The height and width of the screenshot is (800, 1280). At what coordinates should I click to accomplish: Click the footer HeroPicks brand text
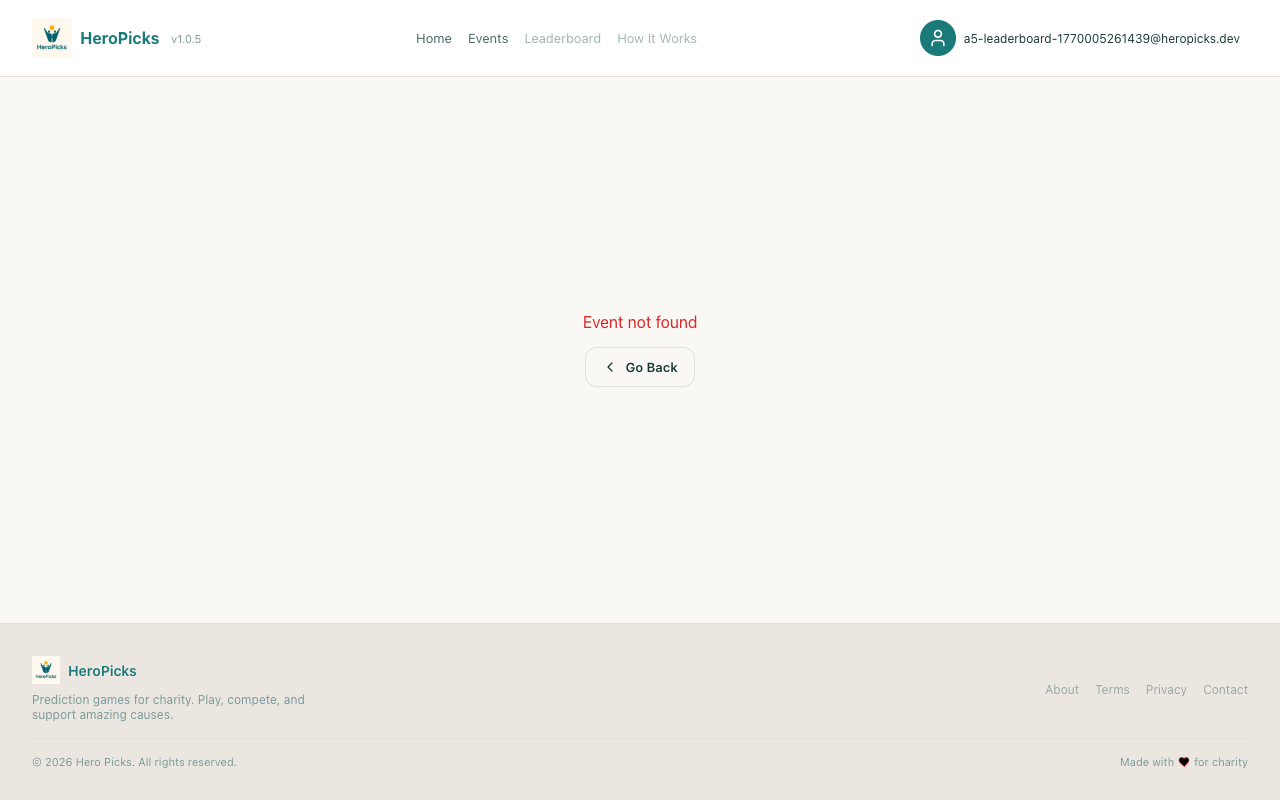102,671
